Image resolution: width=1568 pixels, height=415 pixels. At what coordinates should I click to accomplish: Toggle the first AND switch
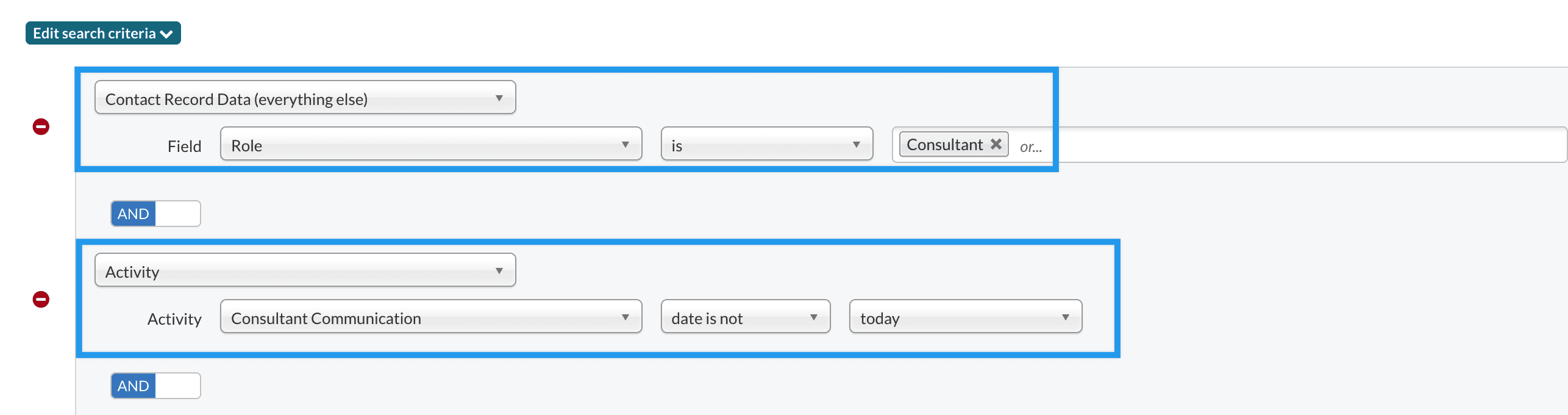pyautogui.click(x=155, y=214)
